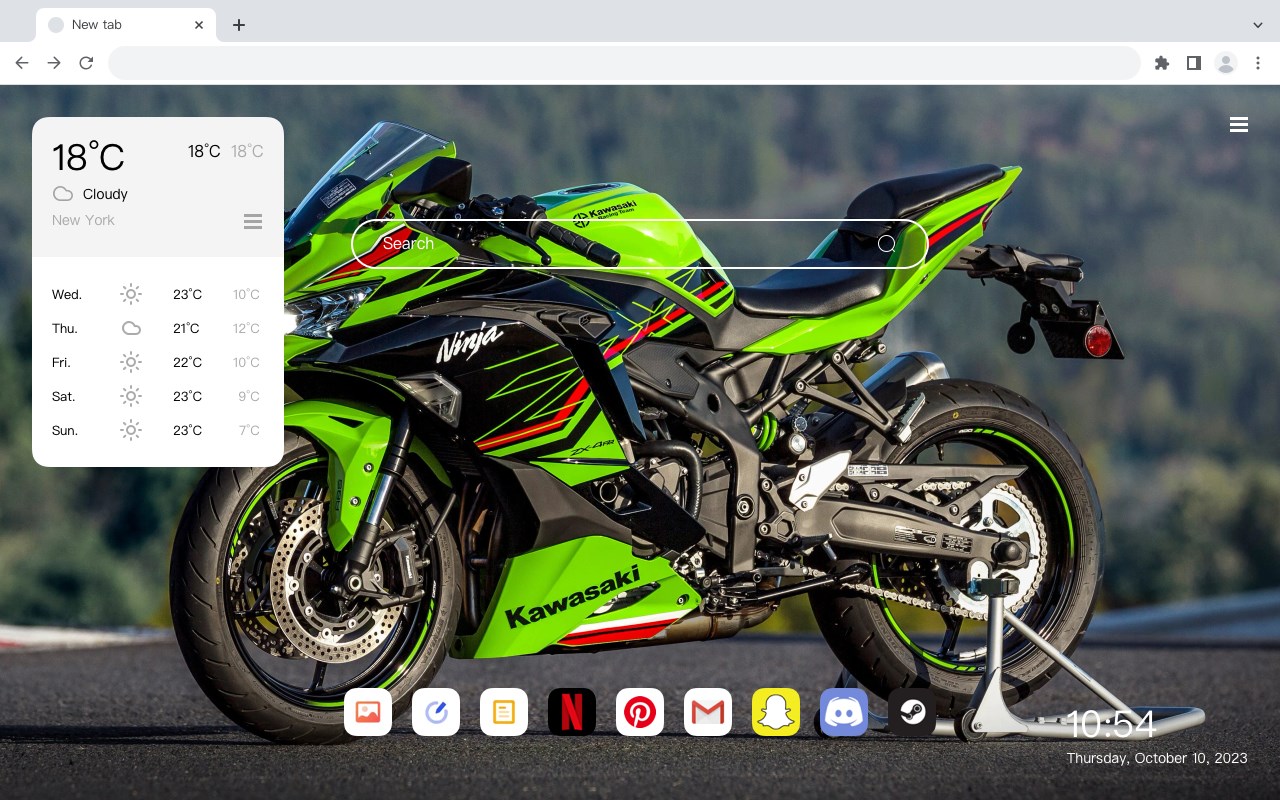The image size is (1280, 800).
Task: Open the Snapchat shortcut
Action: tap(776, 712)
